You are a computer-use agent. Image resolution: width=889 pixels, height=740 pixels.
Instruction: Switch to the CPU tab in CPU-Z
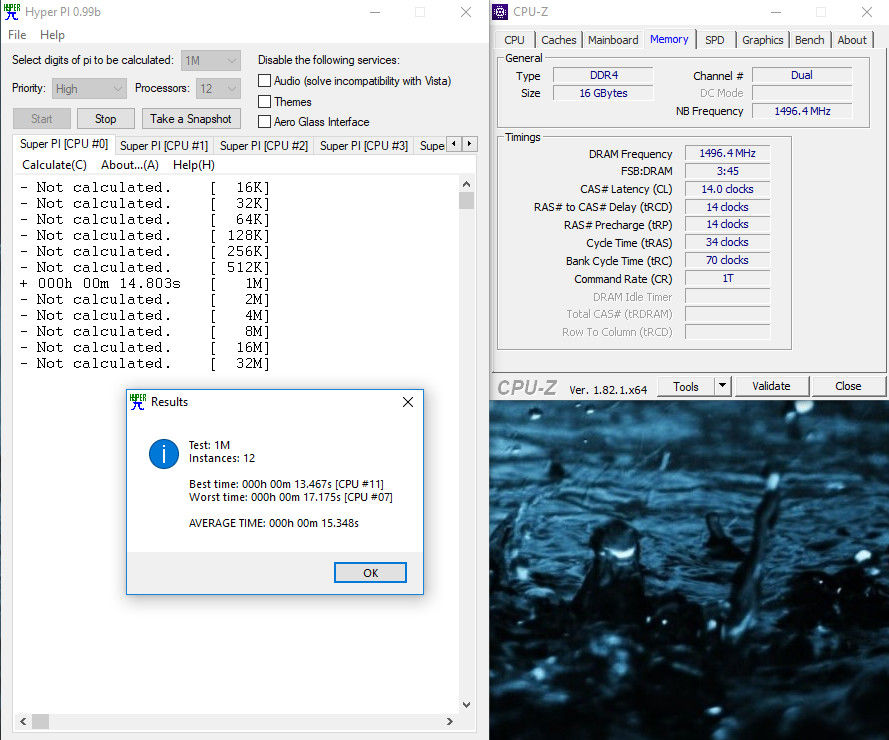514,40
